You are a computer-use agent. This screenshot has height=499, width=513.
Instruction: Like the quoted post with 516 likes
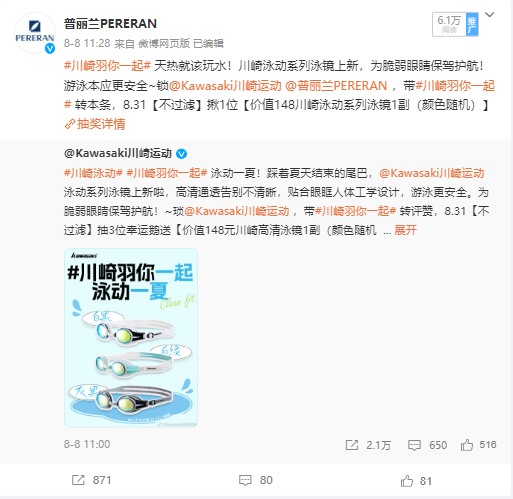tap(467, 445)
